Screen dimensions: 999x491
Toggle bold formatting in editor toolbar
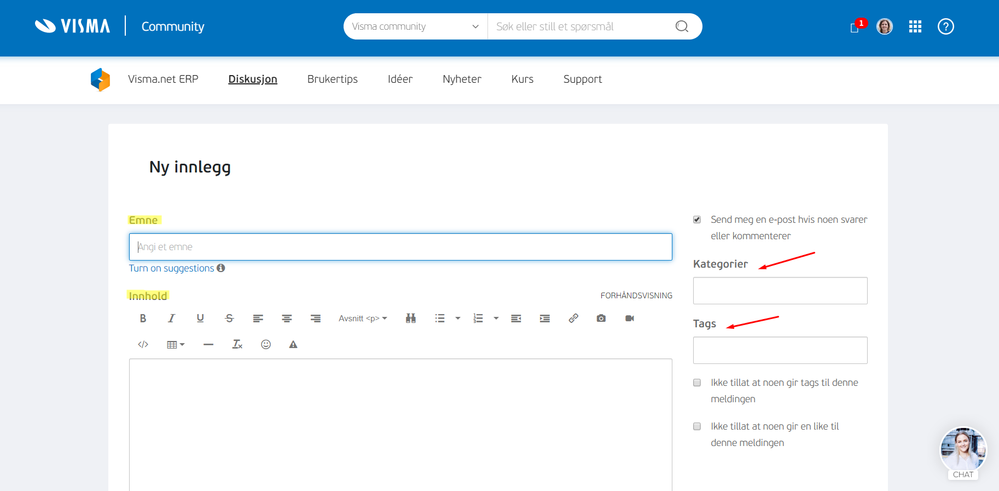point(143,318)
